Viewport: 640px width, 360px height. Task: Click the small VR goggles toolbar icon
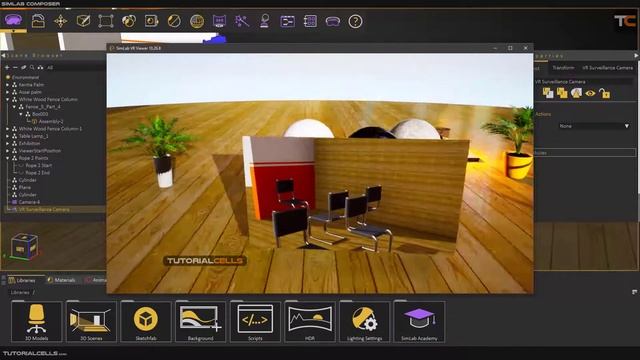[x=333, y=21]
